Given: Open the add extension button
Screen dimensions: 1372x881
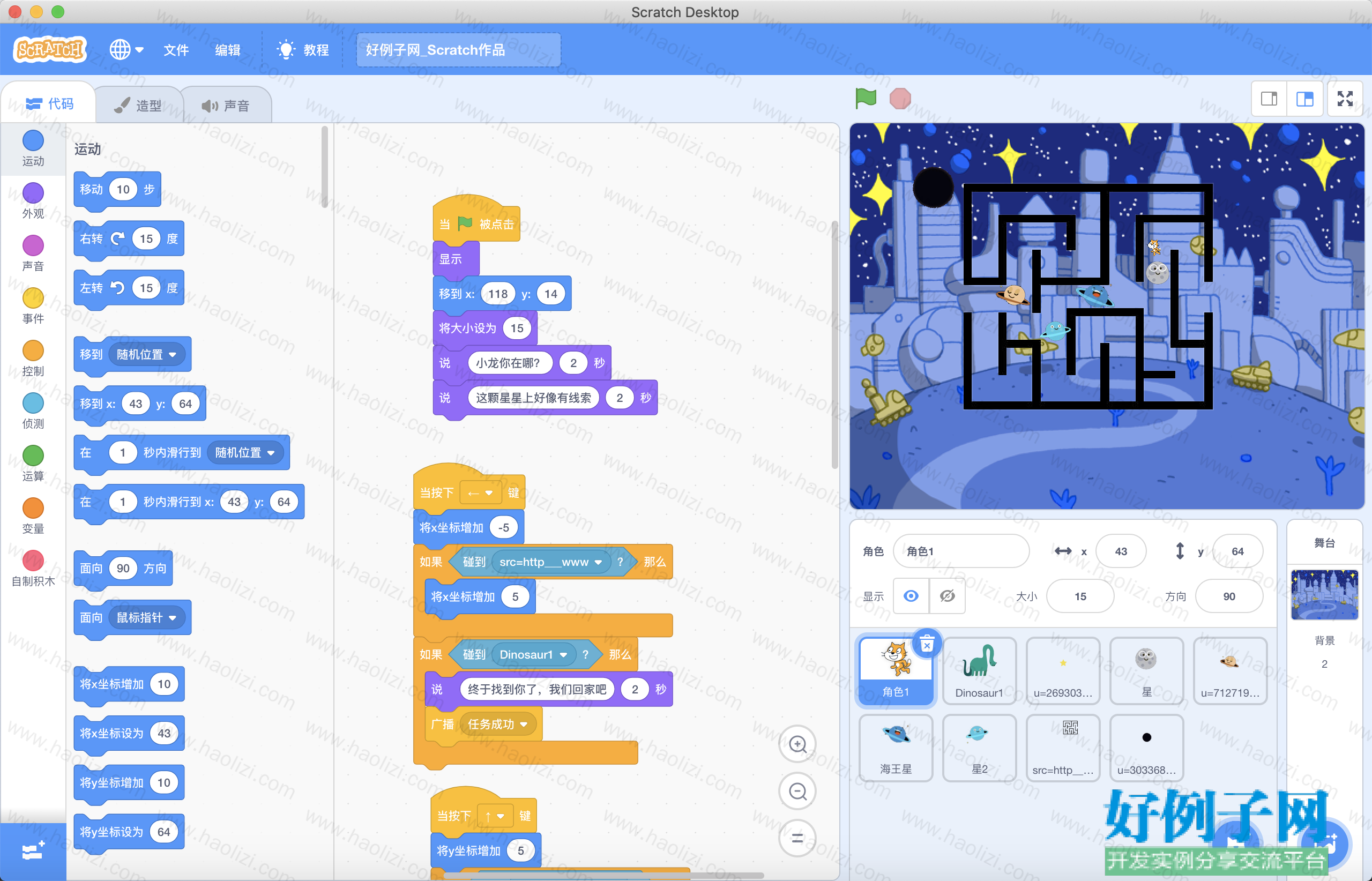Looking at the screenshot, I should [x=33, y=851].
